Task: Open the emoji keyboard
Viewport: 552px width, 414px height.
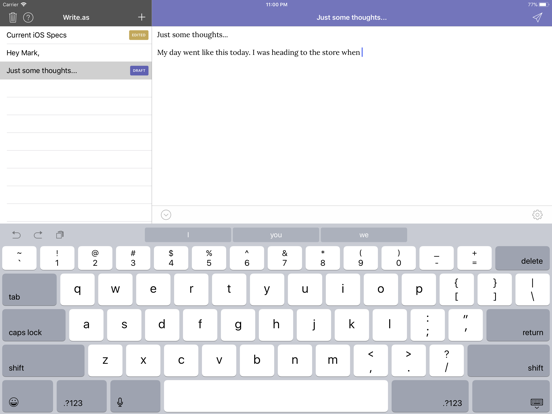Action: [x=27, y=396]
